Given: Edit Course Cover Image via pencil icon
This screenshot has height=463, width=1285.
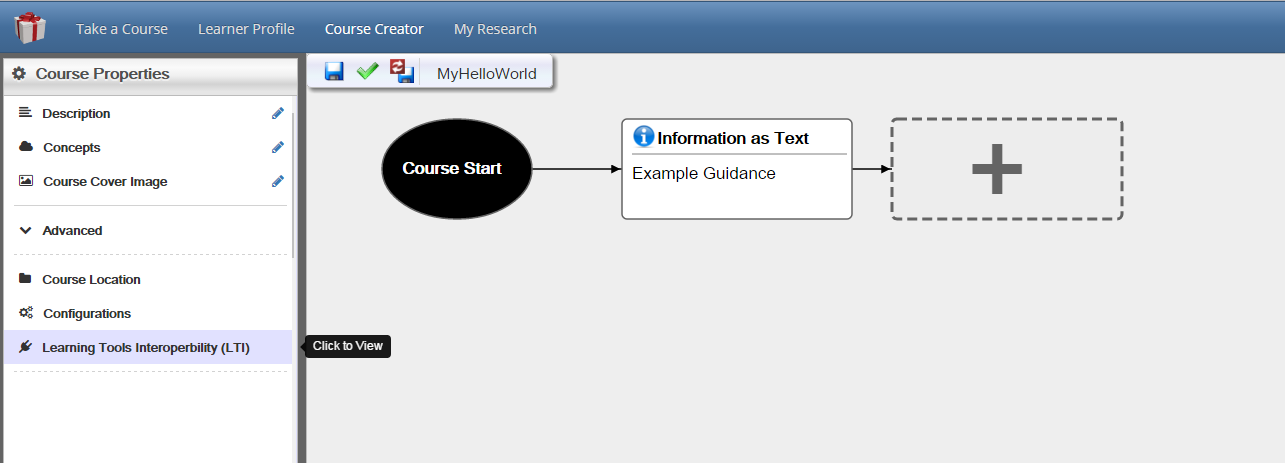Looking at the screenshot, I should click(x=278, y=182).
